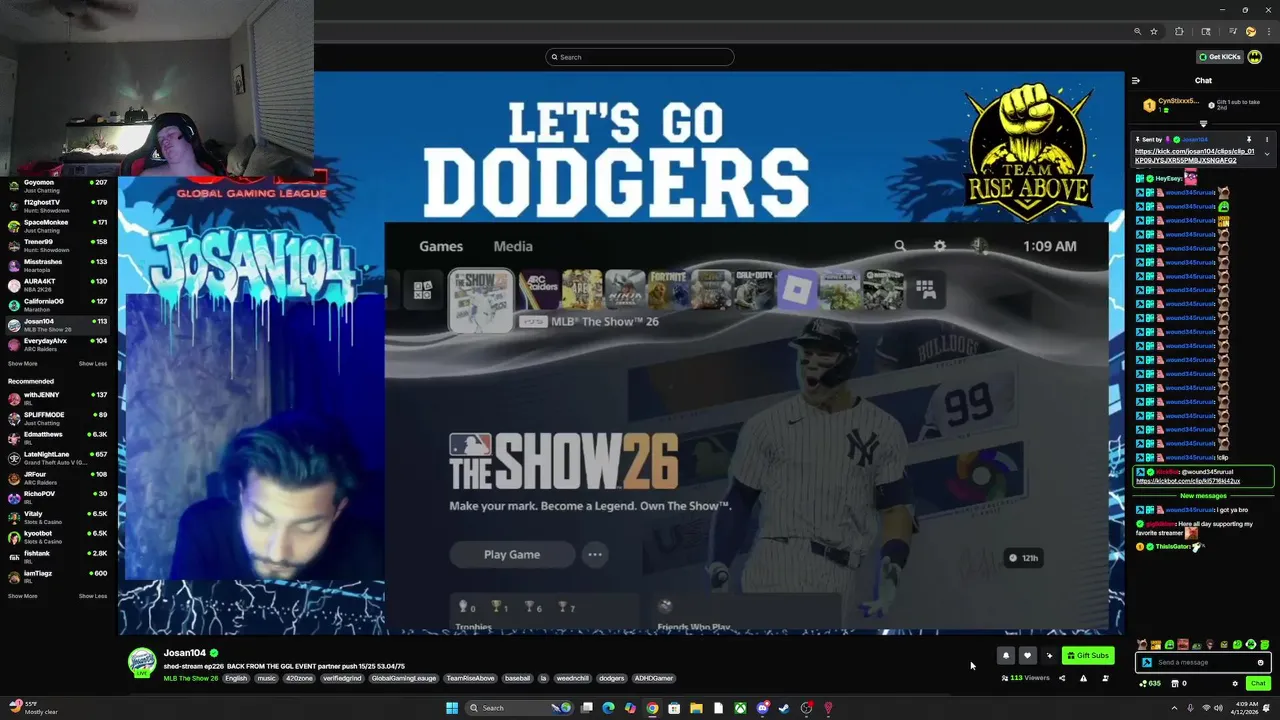
Task: Click the Josan104 streamer name
Action: 185,653
